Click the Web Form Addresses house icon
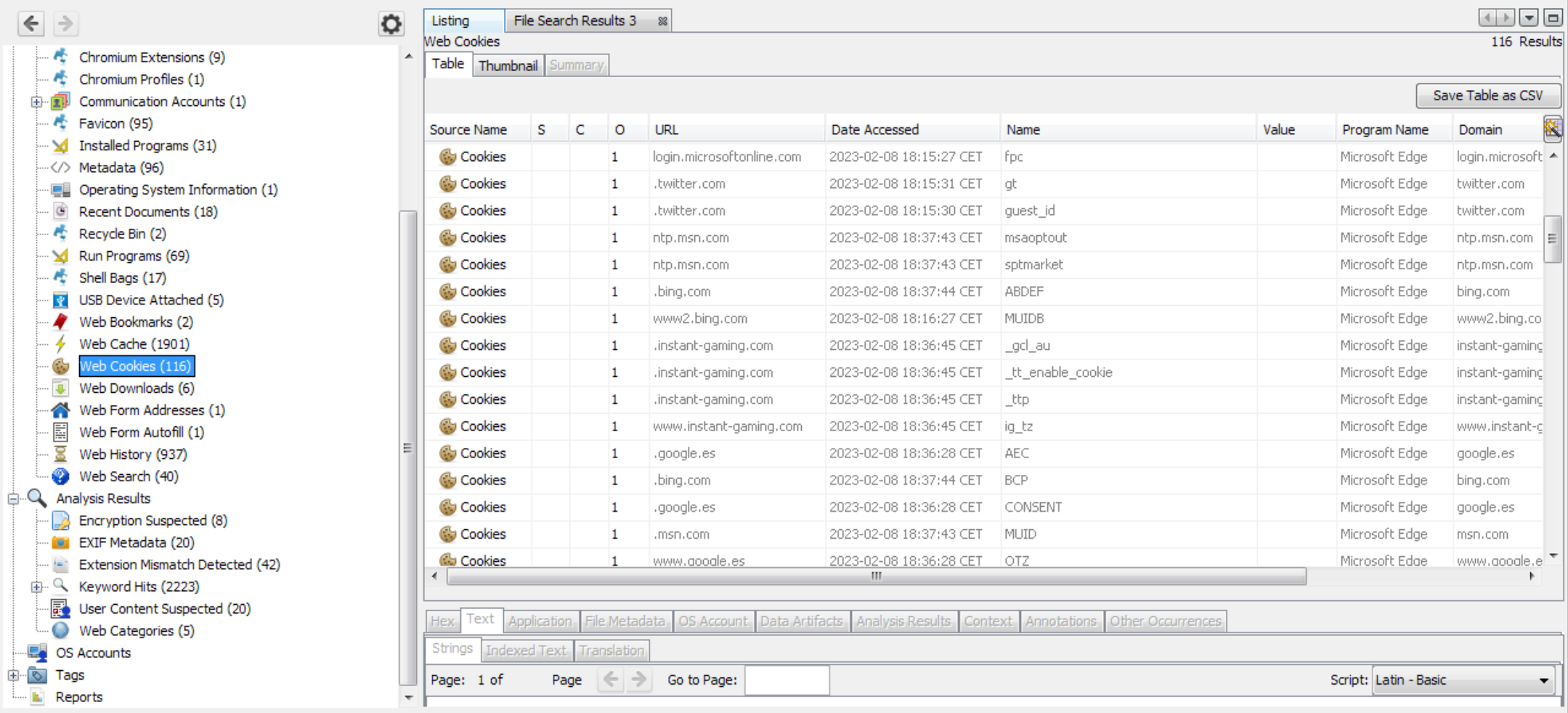Viewport: 1568px width, 713px height. tap(61, 410)
